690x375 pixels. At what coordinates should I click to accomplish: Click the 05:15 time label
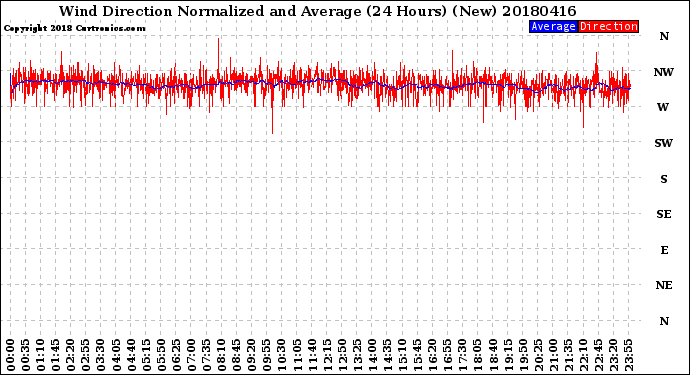click(146, 355)
